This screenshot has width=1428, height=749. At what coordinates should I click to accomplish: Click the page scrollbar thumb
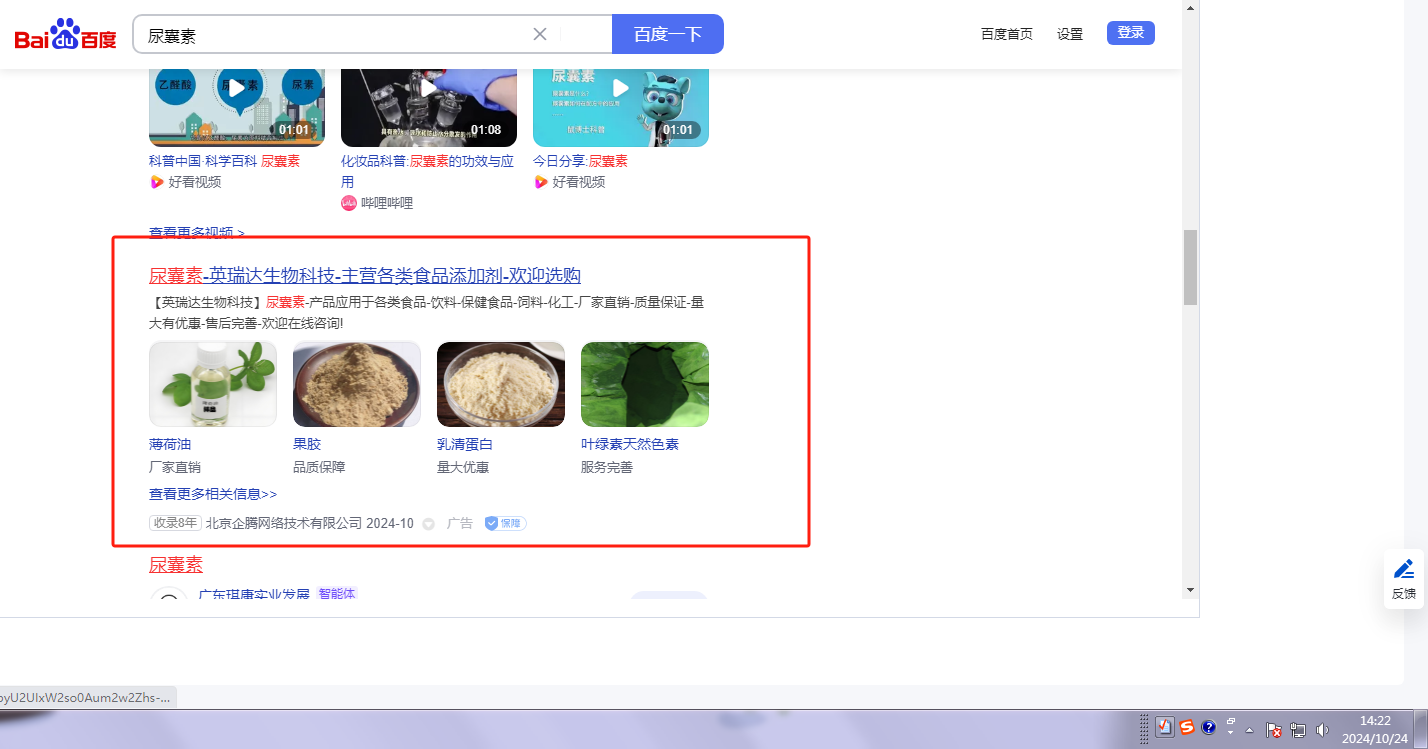[1190, 267]
